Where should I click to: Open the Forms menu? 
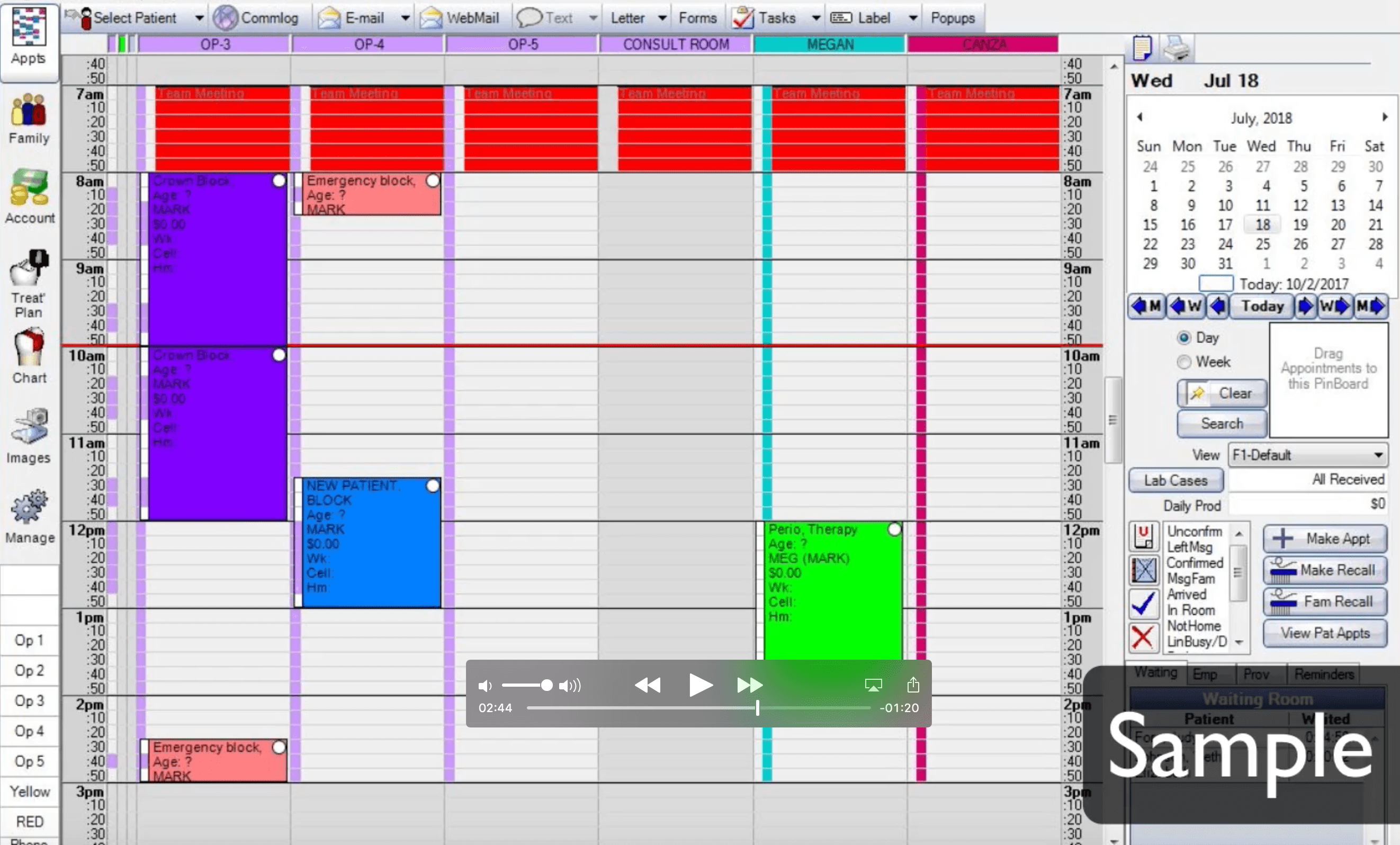tap(698, 17)
